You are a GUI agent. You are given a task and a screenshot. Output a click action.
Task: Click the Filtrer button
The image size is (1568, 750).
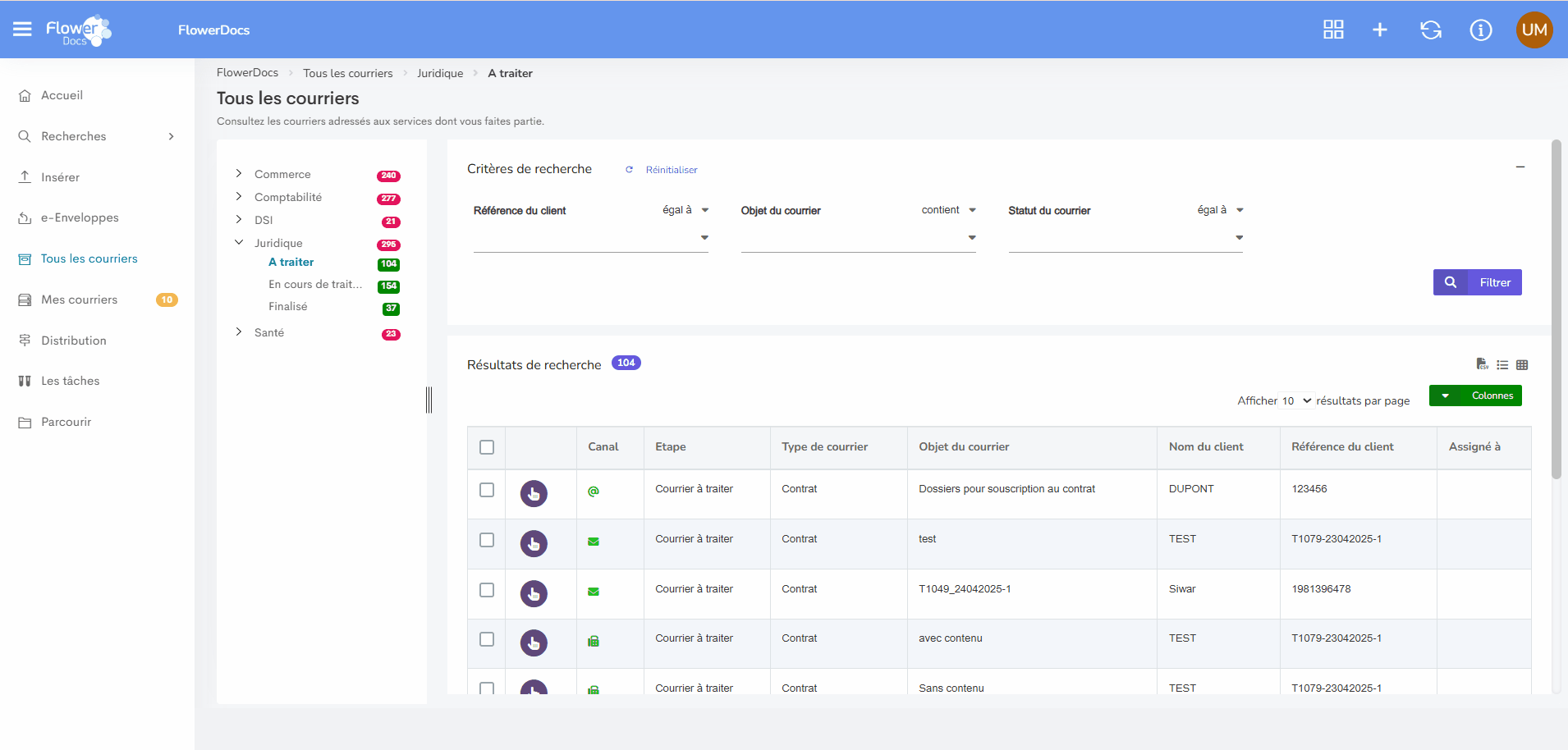coord(1478,282)
